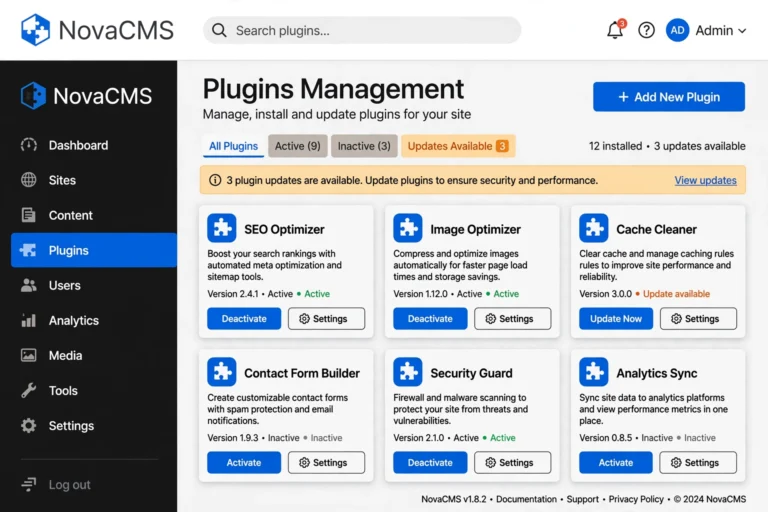Screen dimensions: 768x512
Task: Click the Image Optimizer puzzle icon
Action: 408,228
